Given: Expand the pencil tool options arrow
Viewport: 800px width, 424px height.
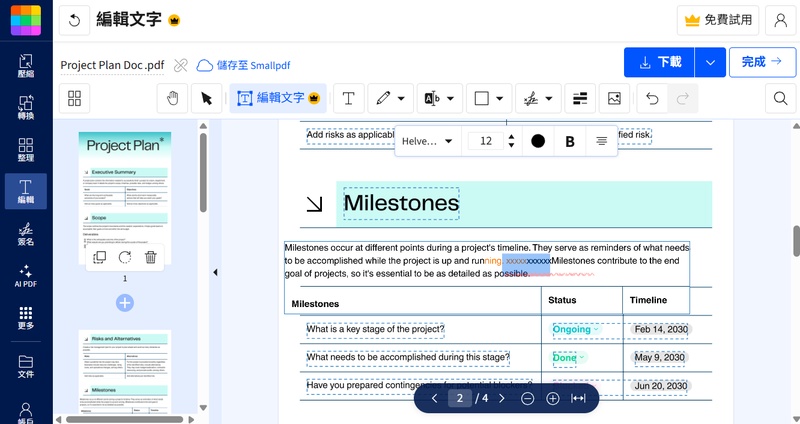Looking at the screenshot, I should coord(401,98).
